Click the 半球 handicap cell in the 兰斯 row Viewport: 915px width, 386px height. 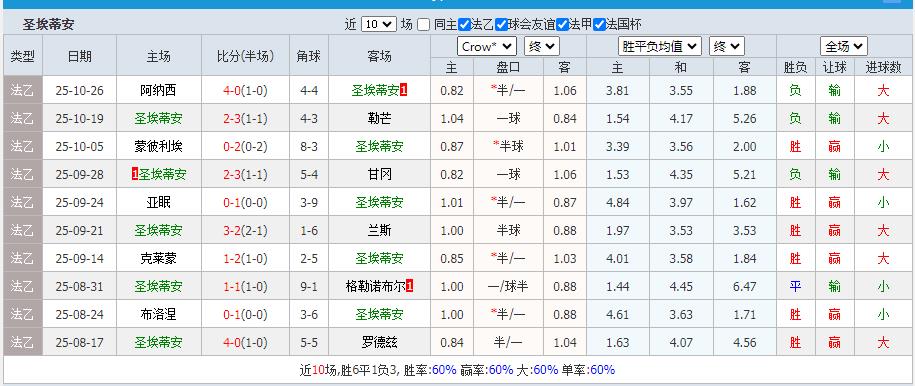(508, 231)
